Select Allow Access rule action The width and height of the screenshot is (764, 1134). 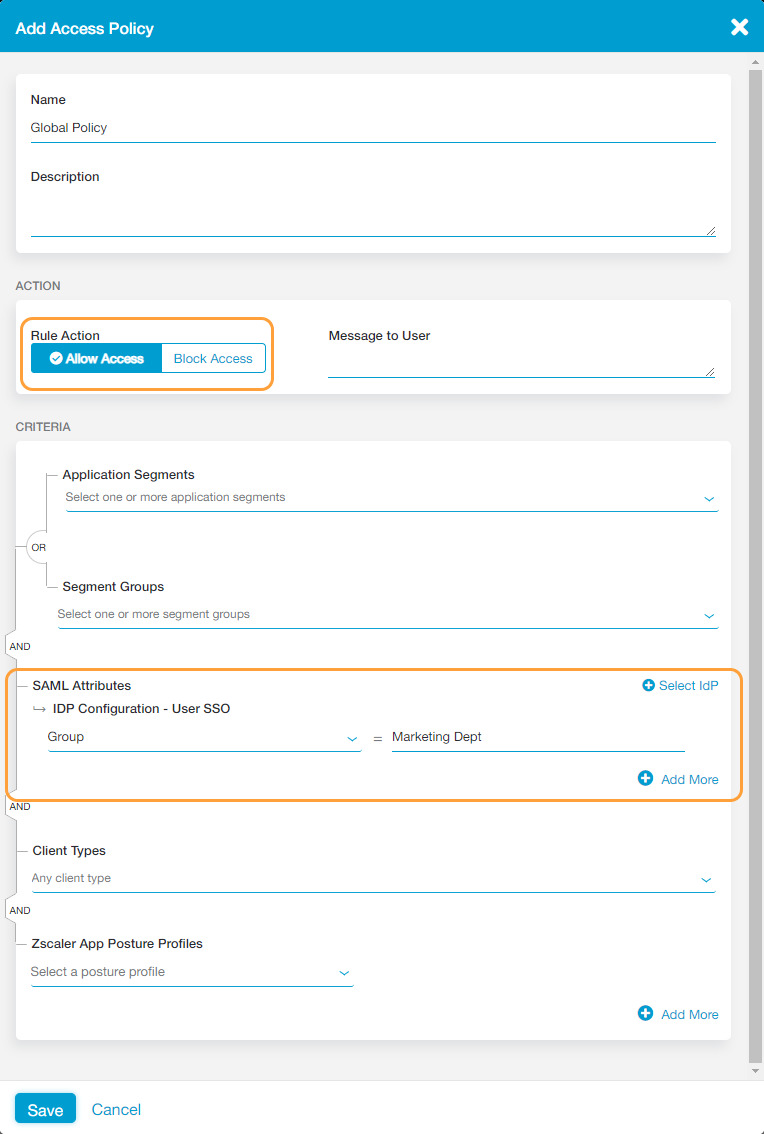point(96,359)
